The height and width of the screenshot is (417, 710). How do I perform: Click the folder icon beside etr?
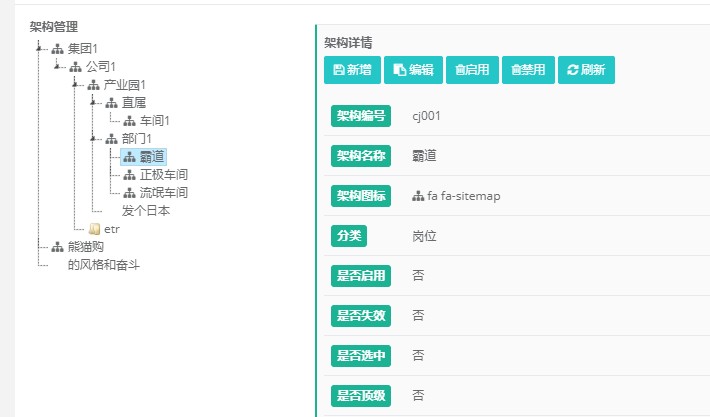point(94,229)
